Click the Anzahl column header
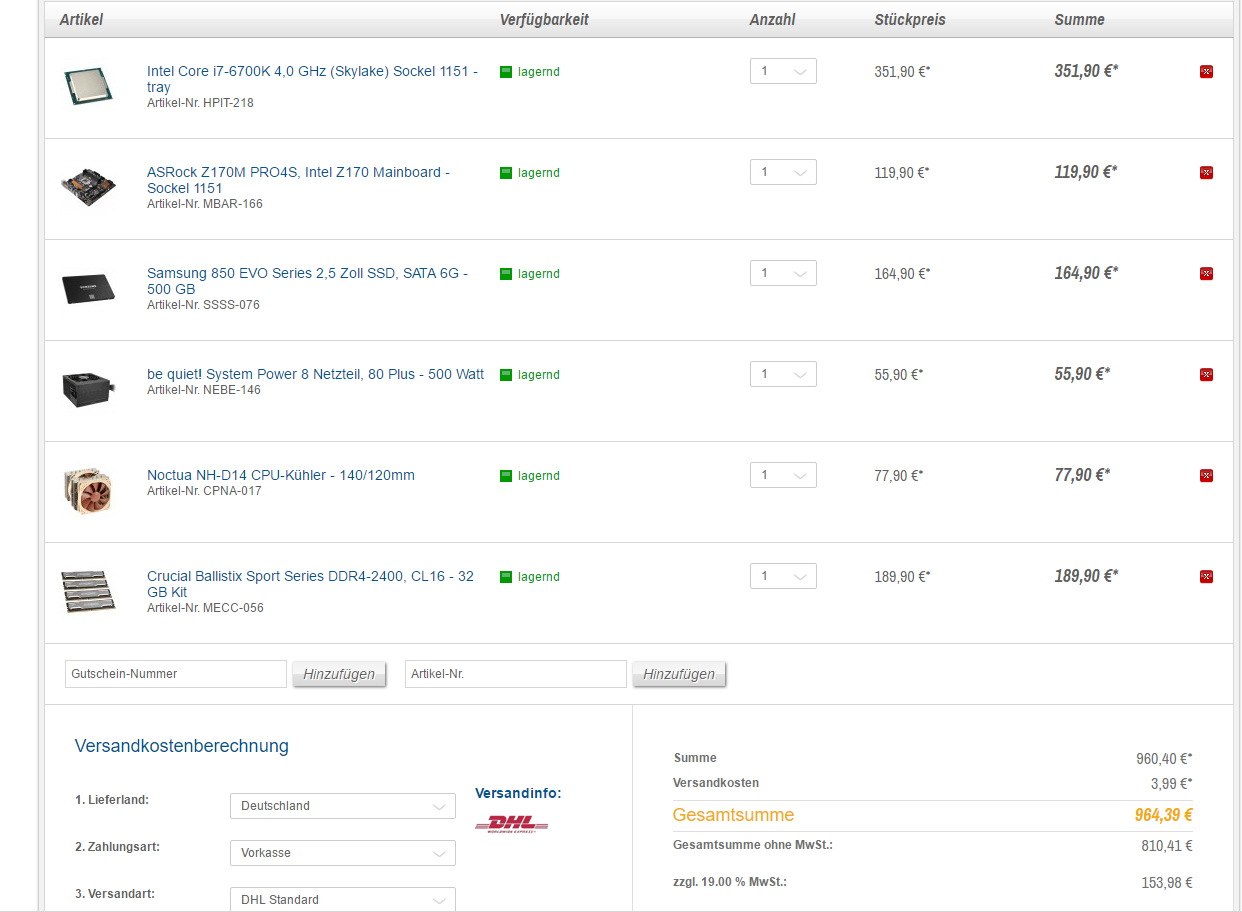 coord(772,20)
